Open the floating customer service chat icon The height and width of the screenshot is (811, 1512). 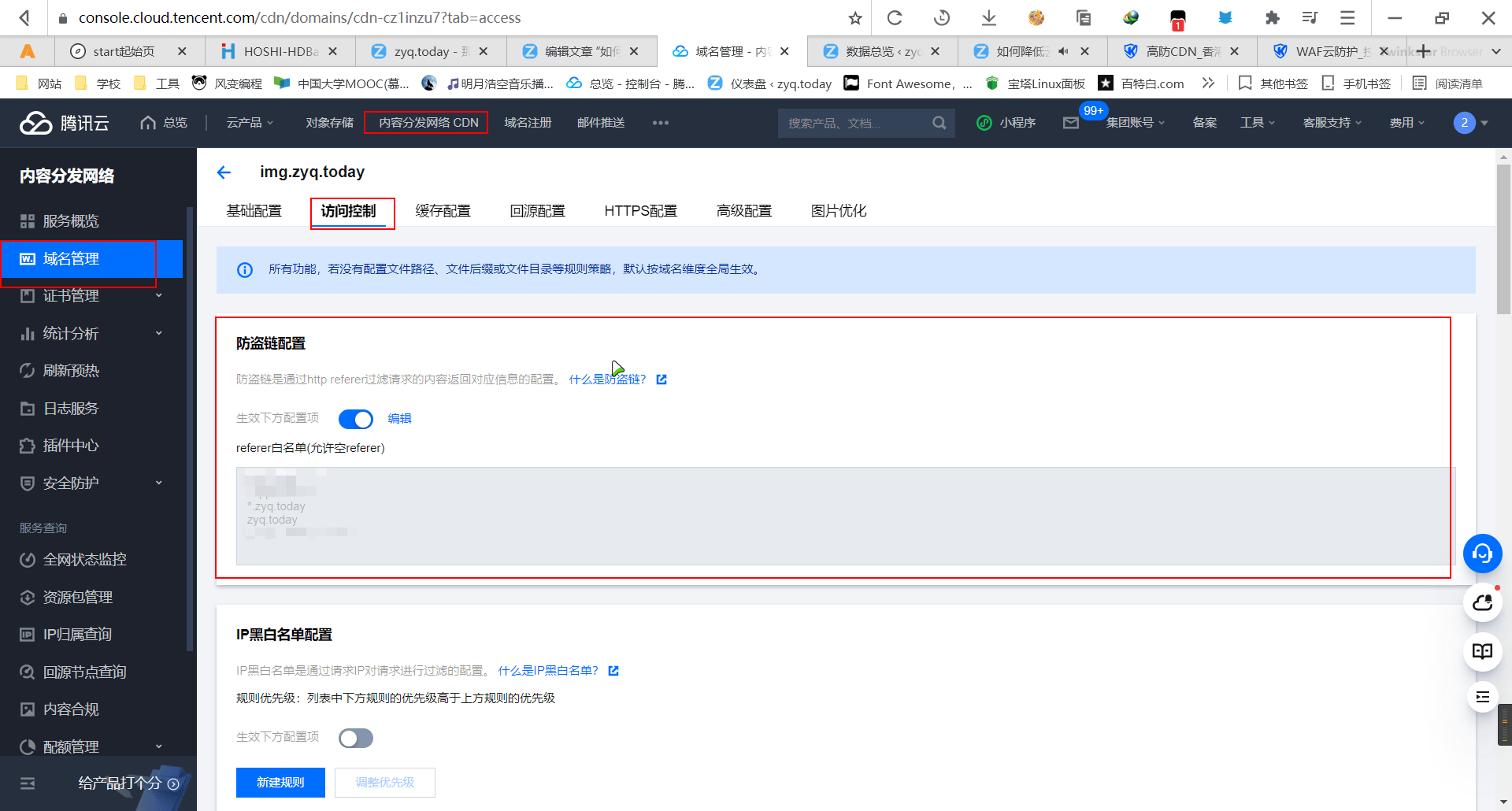pyautogui.click(x=1483, y=554)
